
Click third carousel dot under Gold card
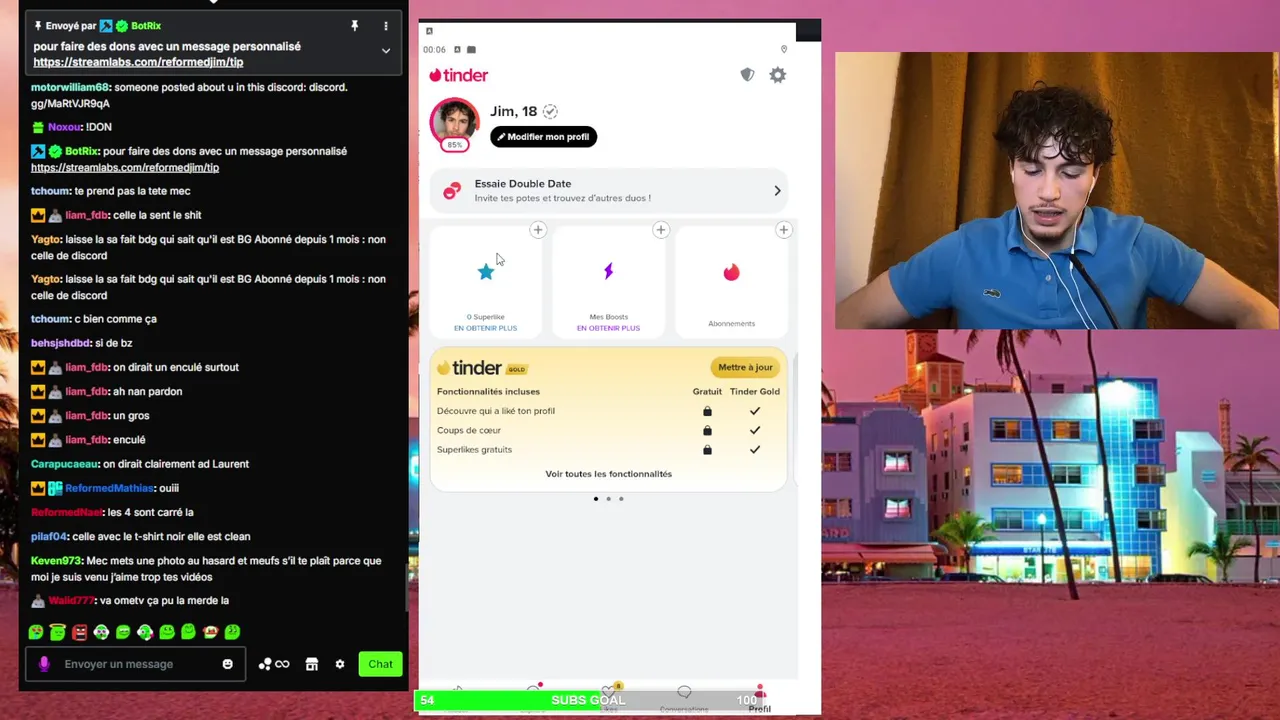621,499
